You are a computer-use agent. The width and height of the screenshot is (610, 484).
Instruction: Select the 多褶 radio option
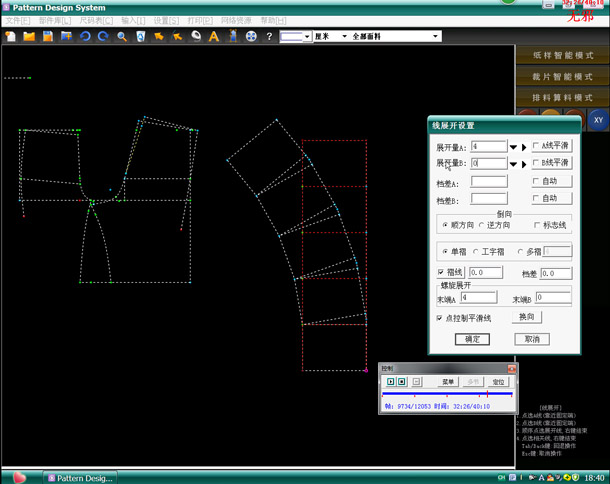(x=520, y=252)
